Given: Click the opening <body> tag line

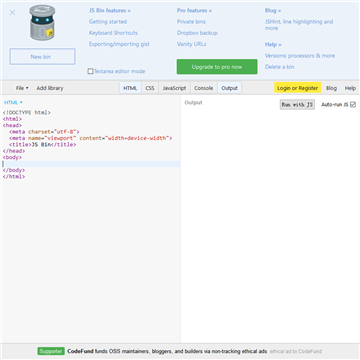Looking at the screenshot, I should [x=12, y=157].
